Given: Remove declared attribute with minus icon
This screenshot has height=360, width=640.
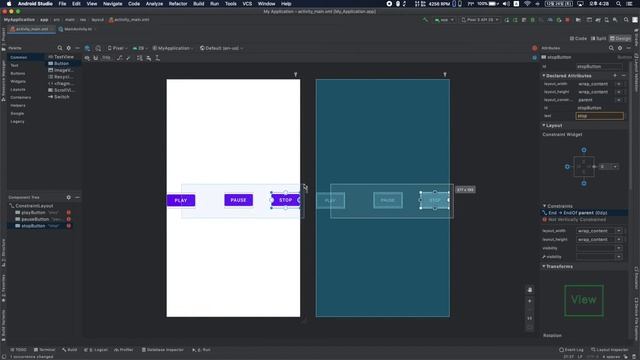Looking at the screenshot, I should click(624, 76).
